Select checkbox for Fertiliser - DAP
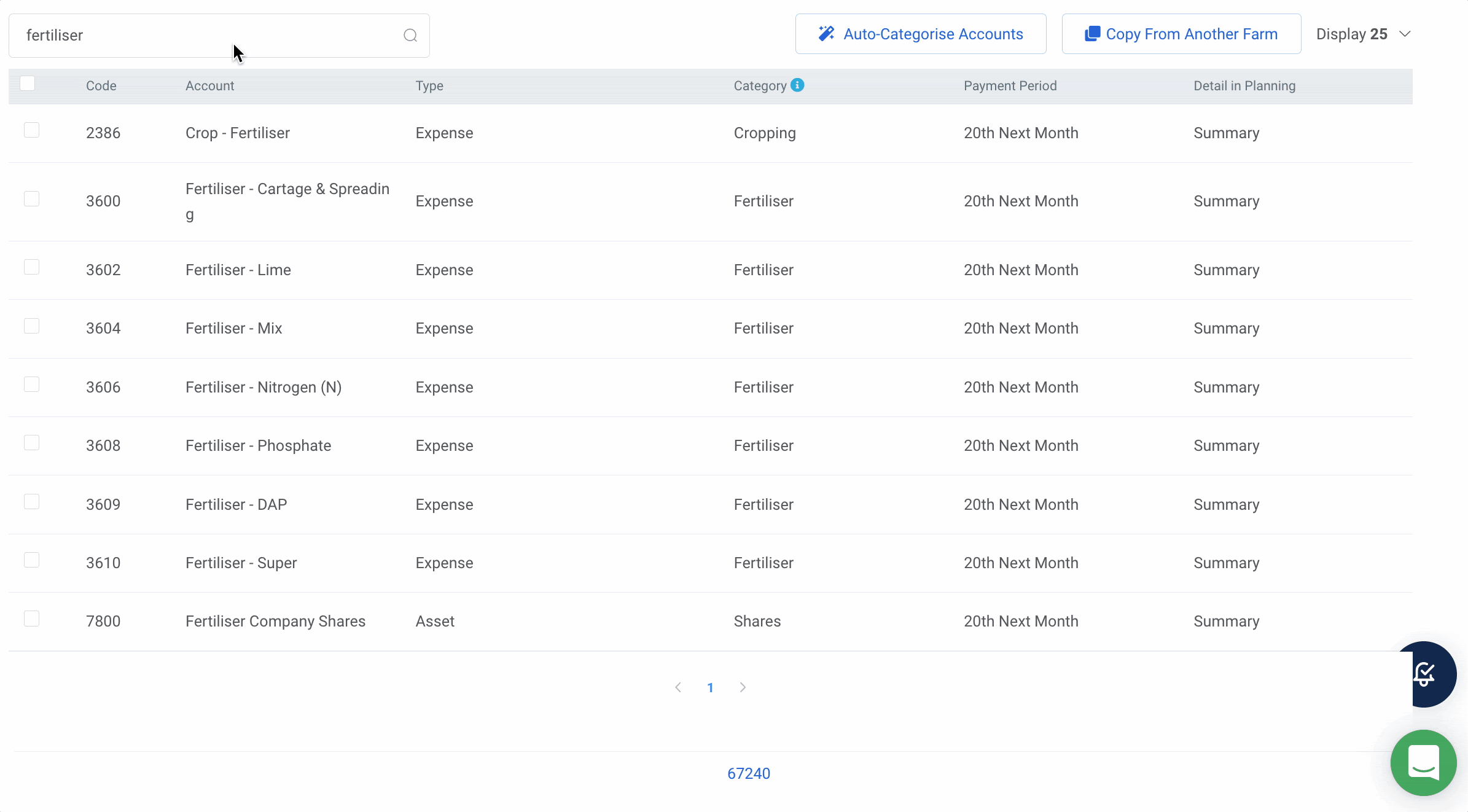This screenshot has height=812, width=1468. pyautogui.click(x=31, y=502)
